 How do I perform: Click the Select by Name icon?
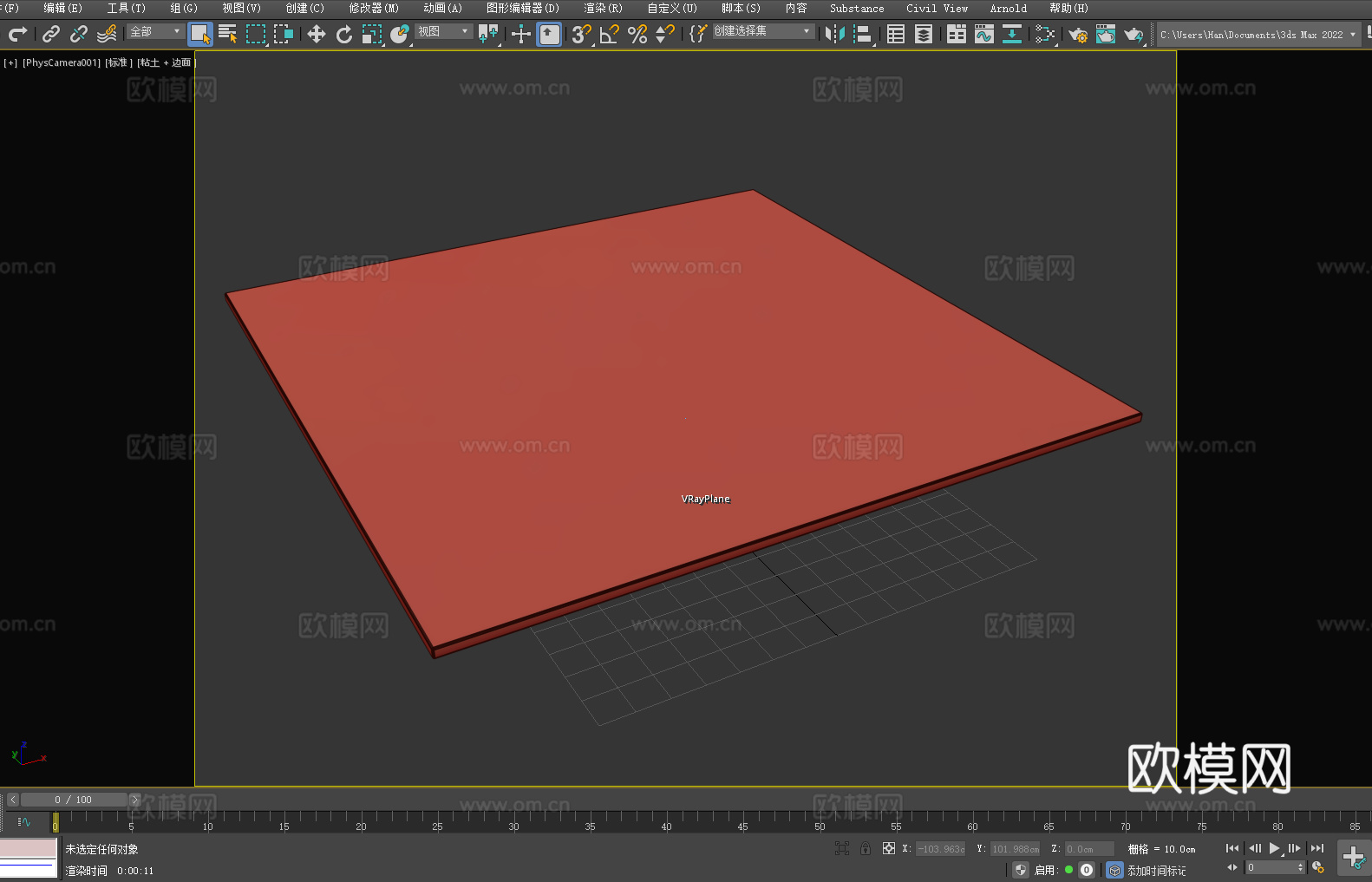tap(227, 34)
